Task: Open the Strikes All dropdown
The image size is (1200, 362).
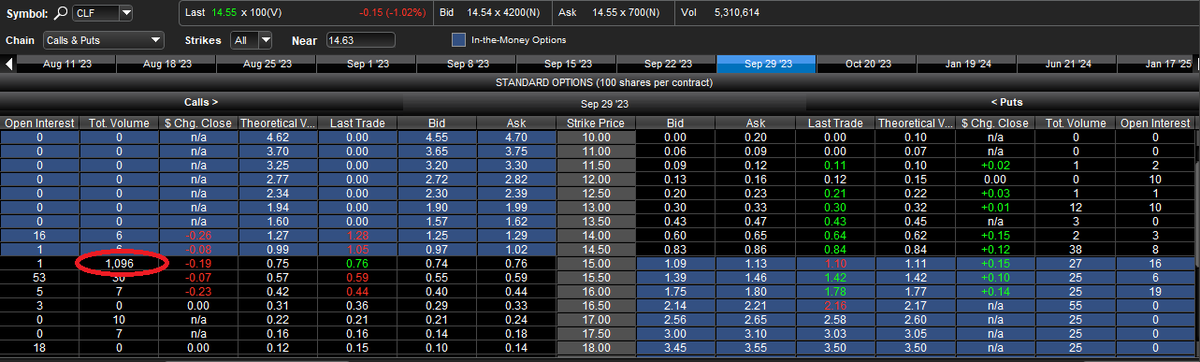Action: tap(265, 41)
